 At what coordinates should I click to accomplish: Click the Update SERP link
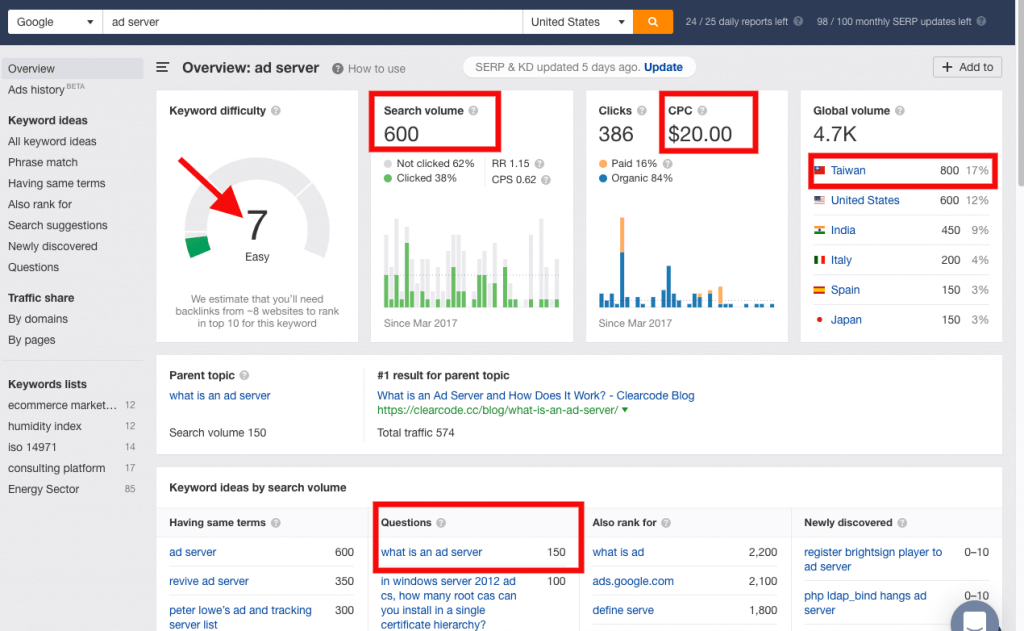pyautogui.click(x=663, y=67)
